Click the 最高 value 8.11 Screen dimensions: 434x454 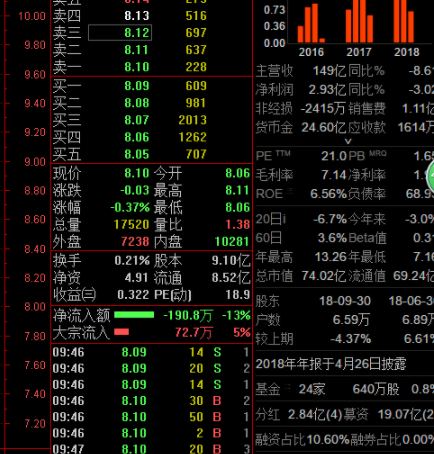237,190
